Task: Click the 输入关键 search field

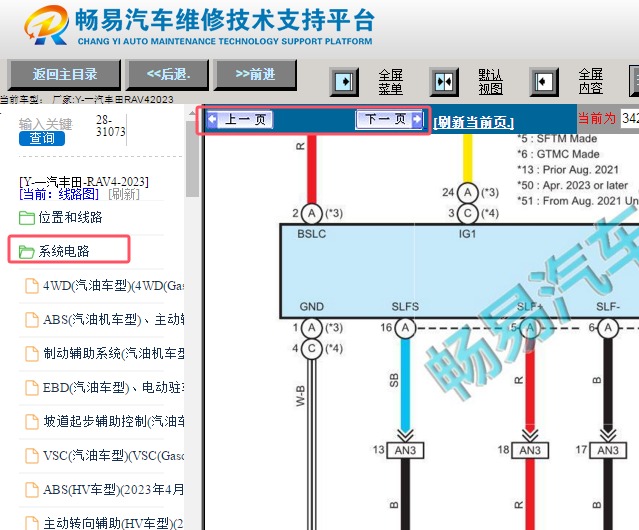Action: (x=46, y=123)
